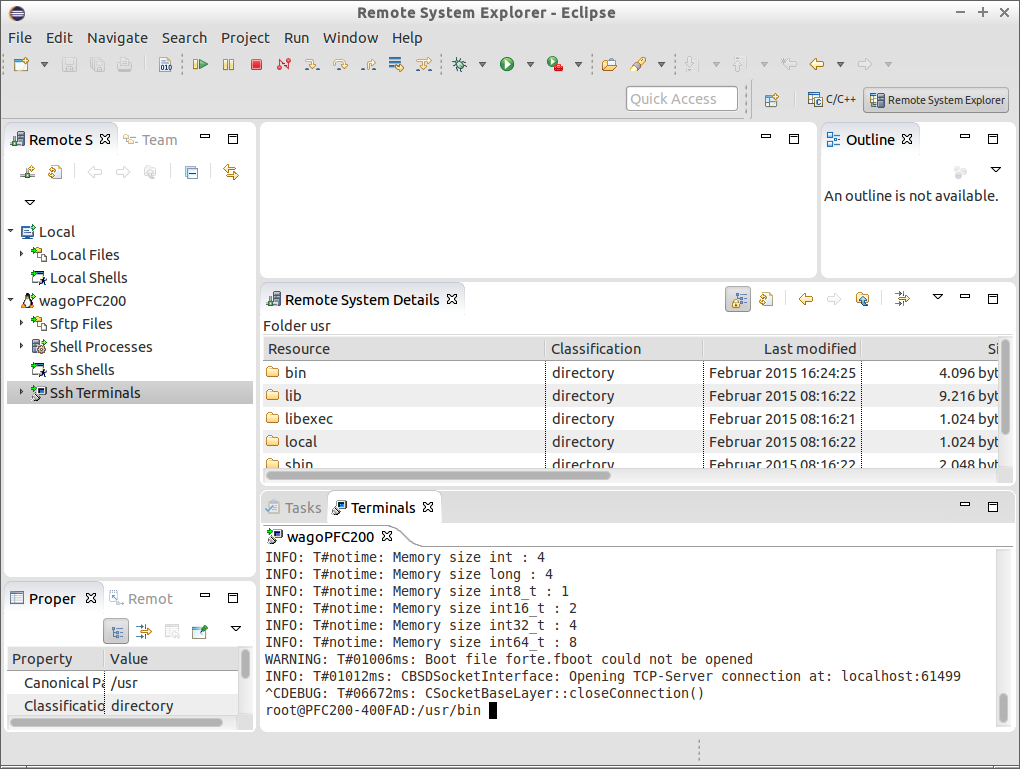
Task: Click Collapse All in Remote Systems view
Action: (191, 172)
